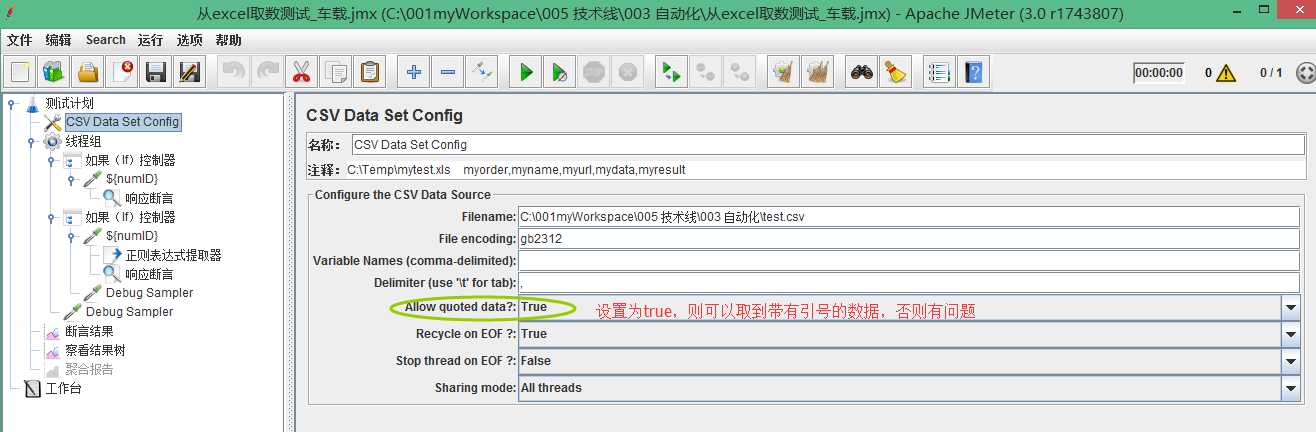Click the Stop test icon
The height and width of the screenshot is (432, 1316).
coord(594,72)
